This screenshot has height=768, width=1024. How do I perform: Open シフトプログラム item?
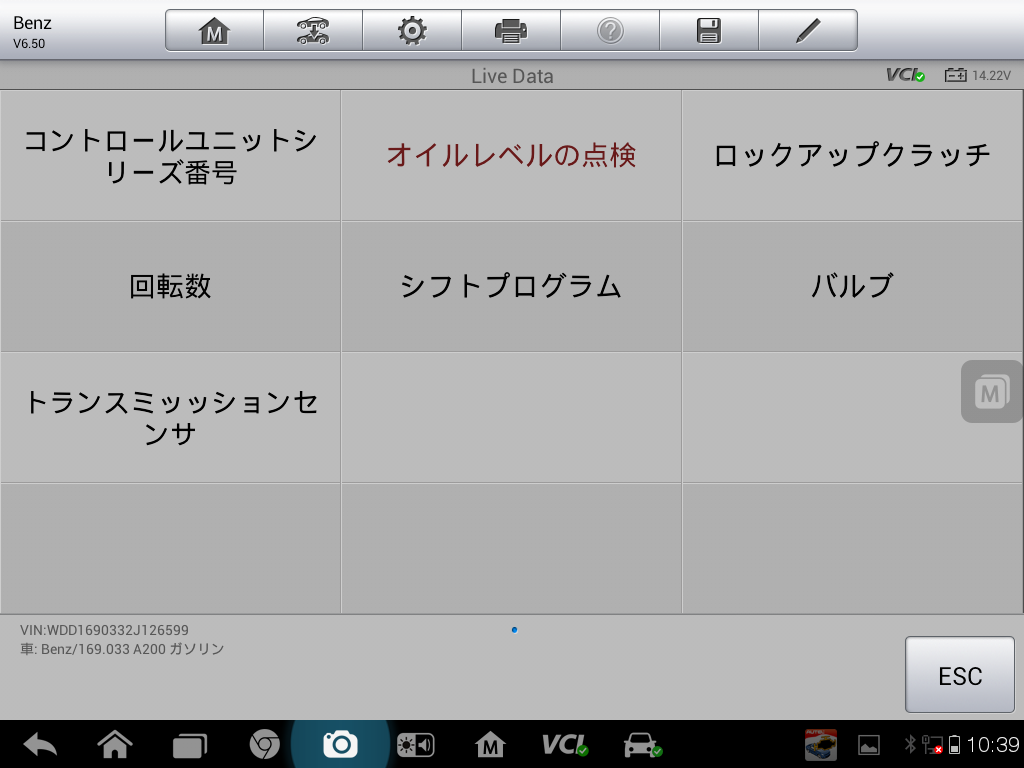511,287
